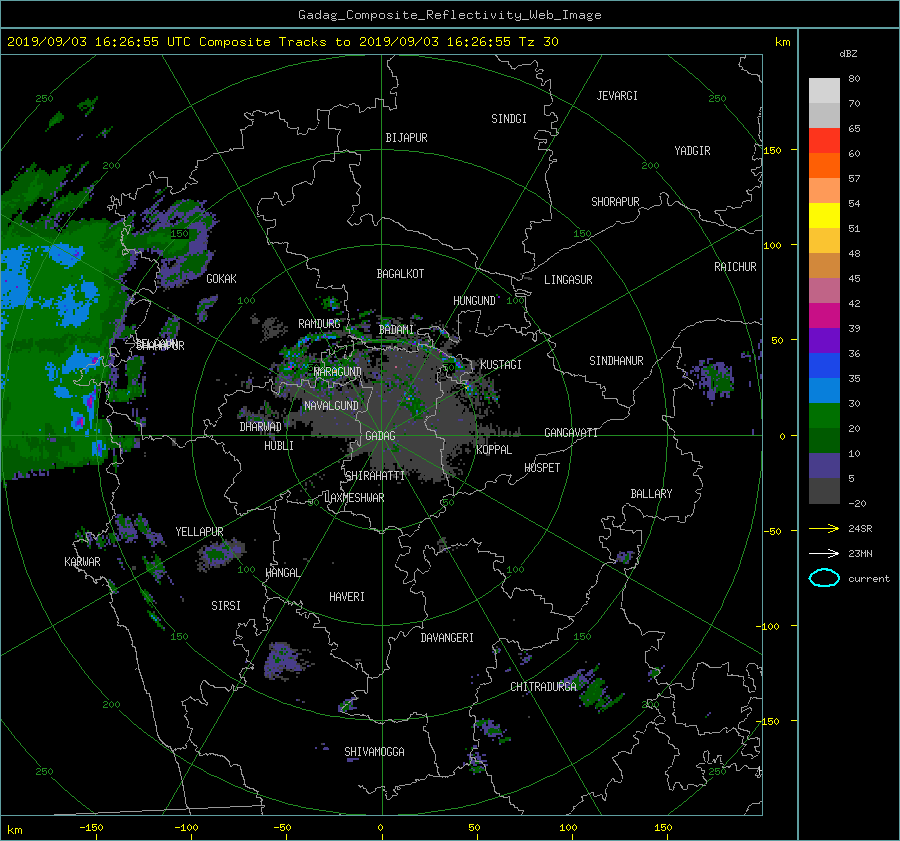The image size is (900, 841).
Task: Click the SINDGI city label
Action: pyautogui.click(x=509, y=119)
